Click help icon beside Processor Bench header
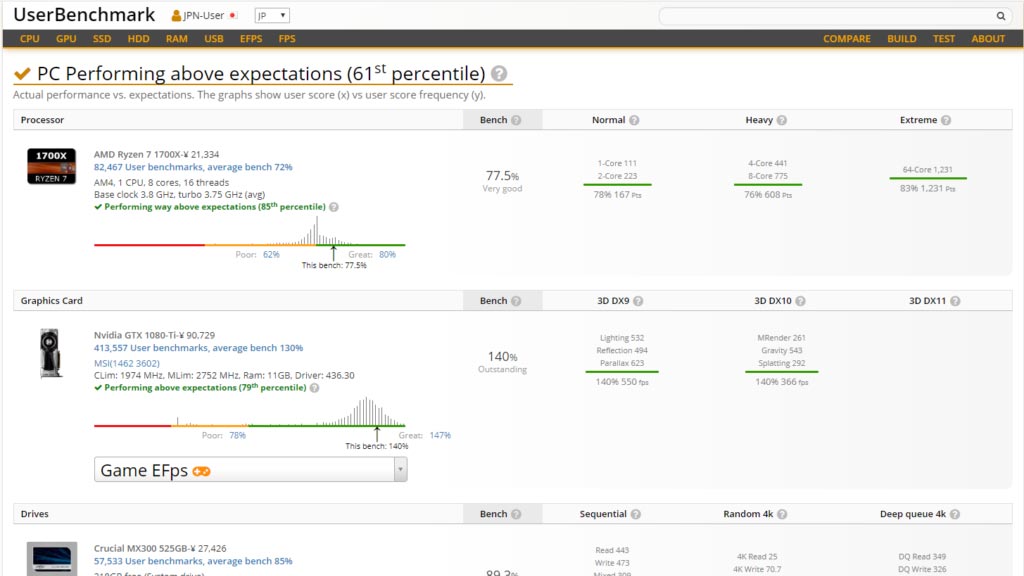Image resolution: width=1024 pixels, height=576 pixels. (x=516, y=120)
